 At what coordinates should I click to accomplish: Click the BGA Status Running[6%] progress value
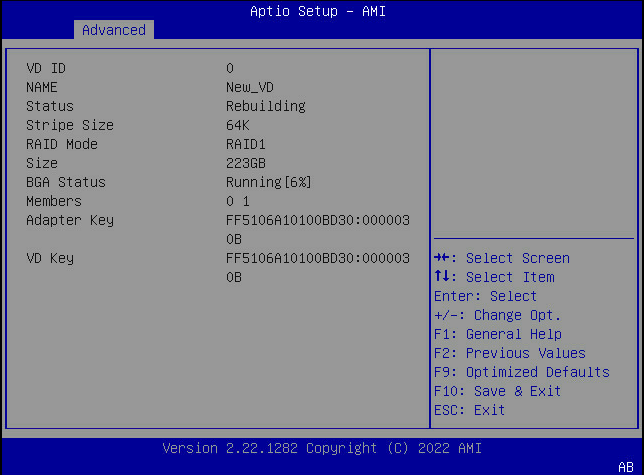coord(269,182)
